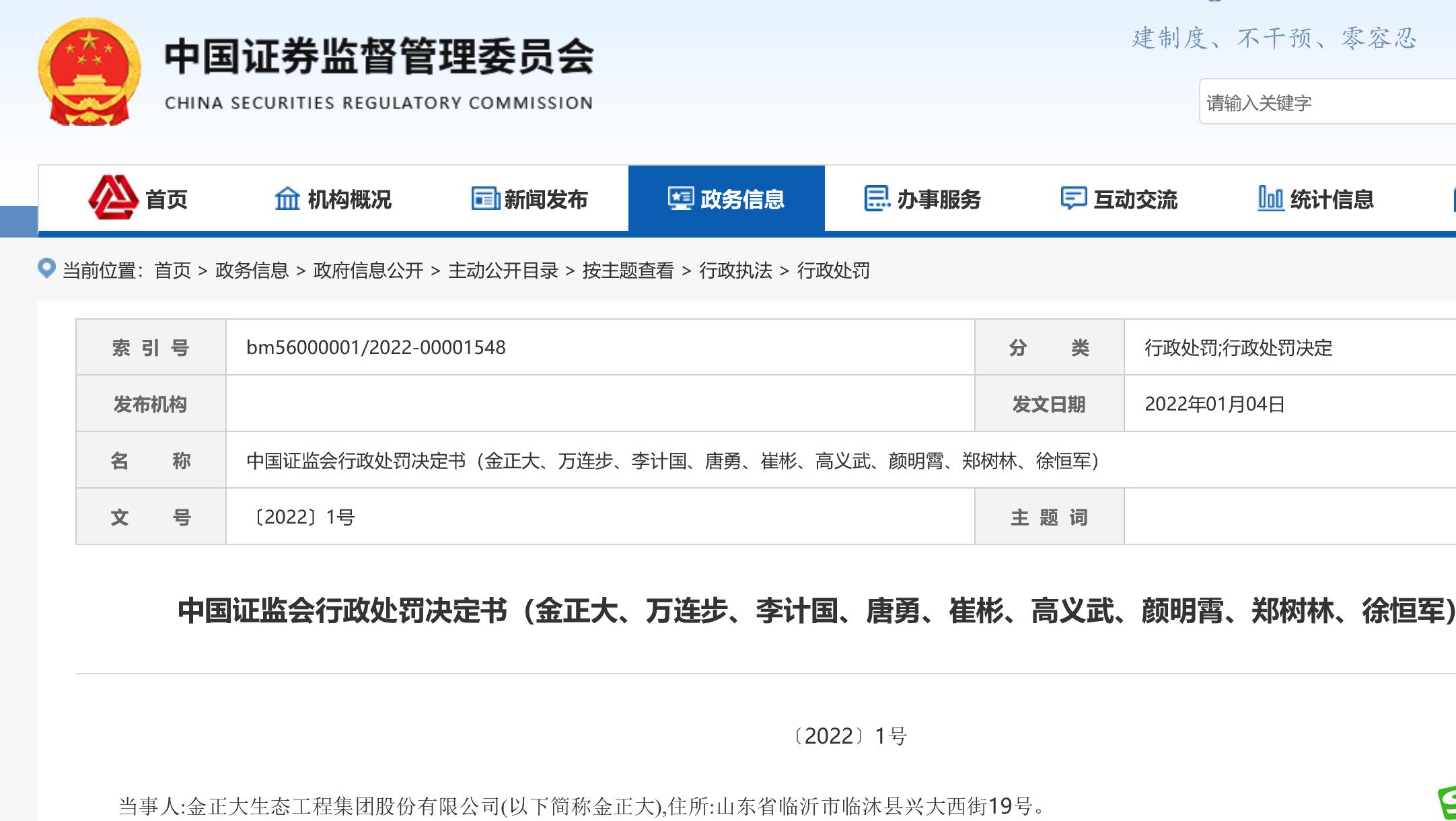Click the government affairs monitor icon

(x=681, y=199)
